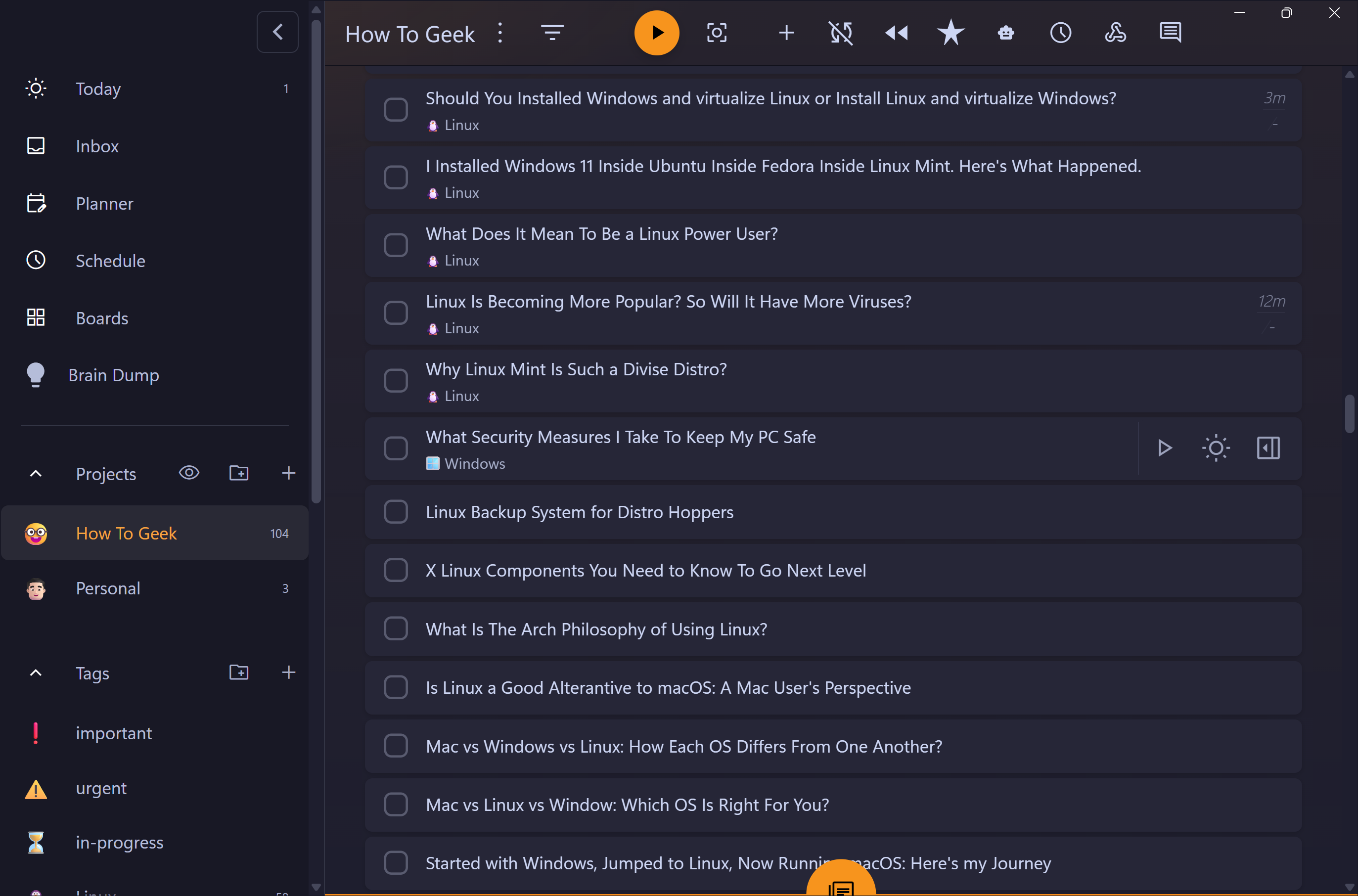
Task: Add a new tag with the Tags plus
Action: 289,672
